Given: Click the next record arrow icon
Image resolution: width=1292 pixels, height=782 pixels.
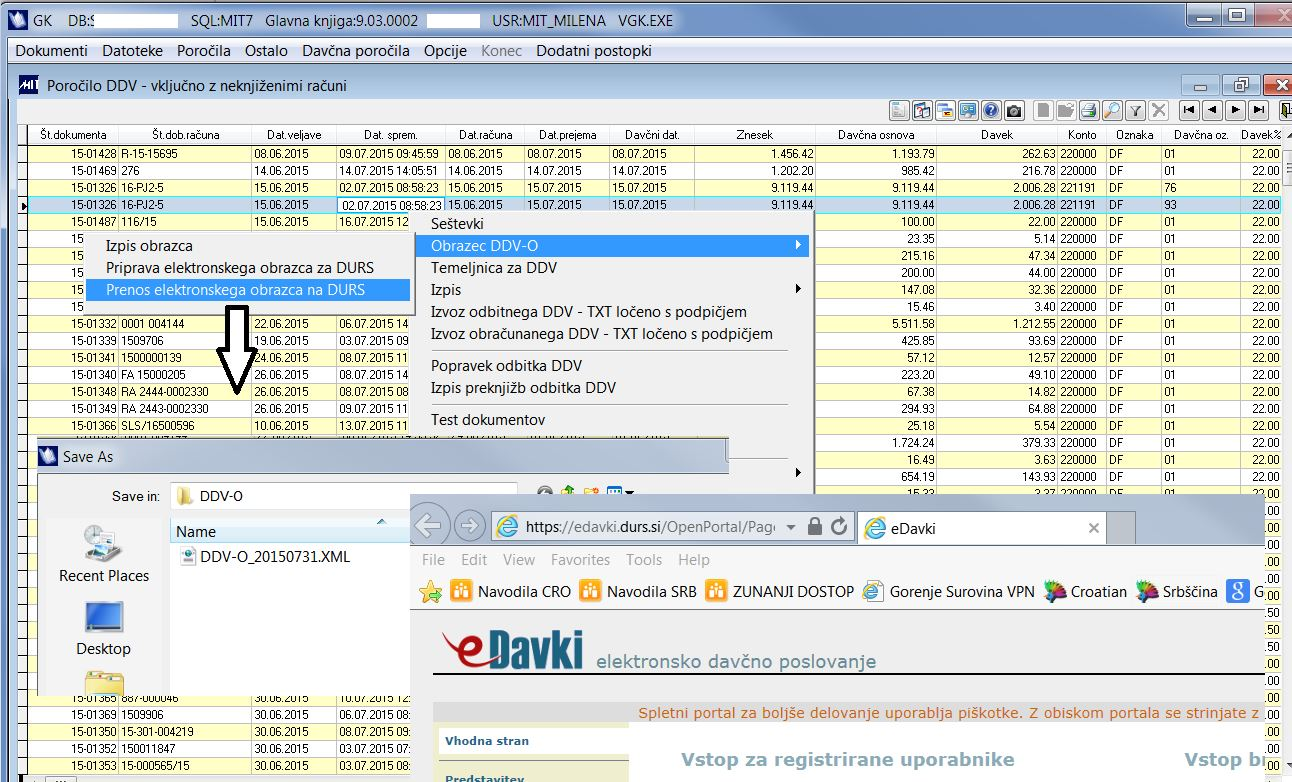Looking at the screenshot, I should (x=1236, y=111).
